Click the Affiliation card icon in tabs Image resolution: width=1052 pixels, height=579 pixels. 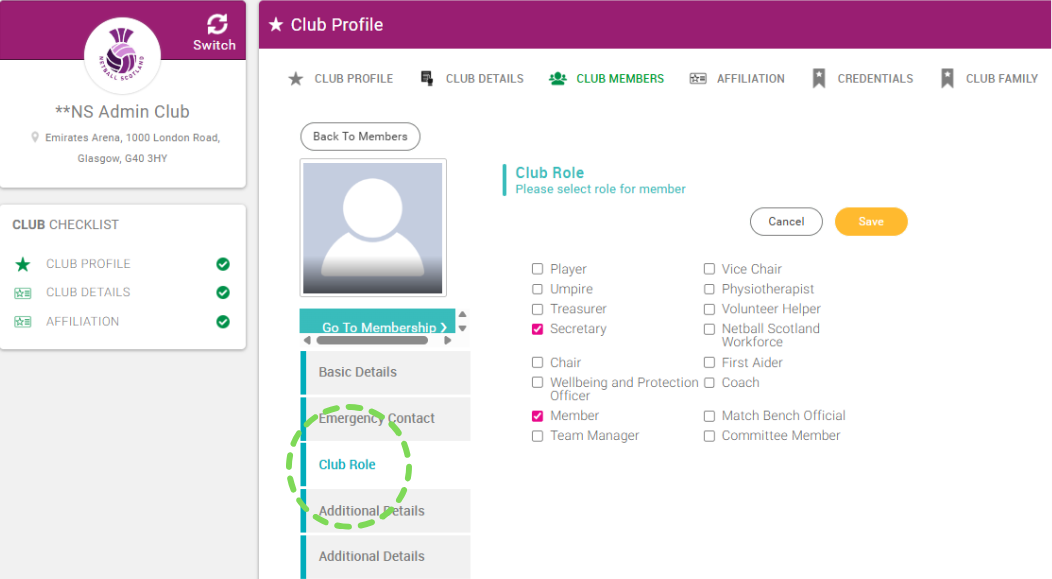[698, 78]
